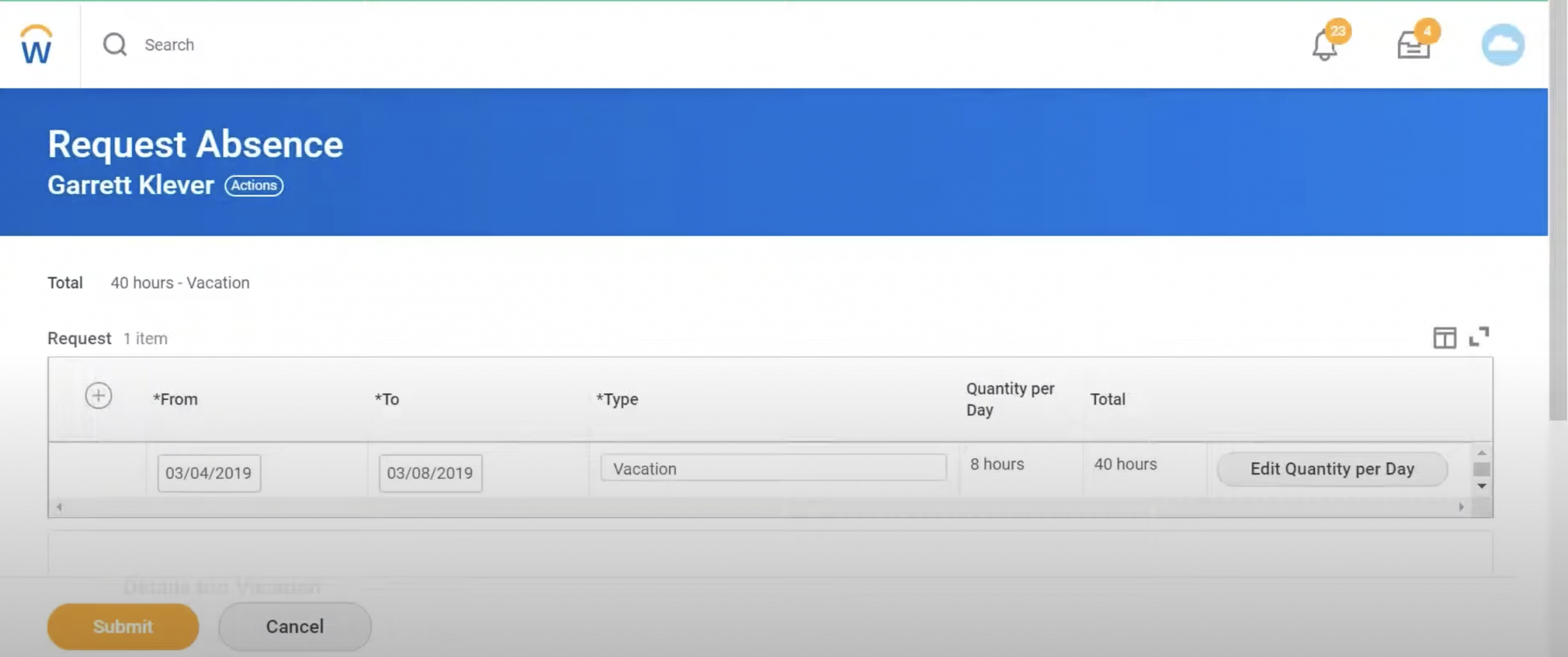Image resolution: width=1568 pixels, height=657 pixels.
Task: Open the Vacation type selector field
Action: [x=773, y=468]
